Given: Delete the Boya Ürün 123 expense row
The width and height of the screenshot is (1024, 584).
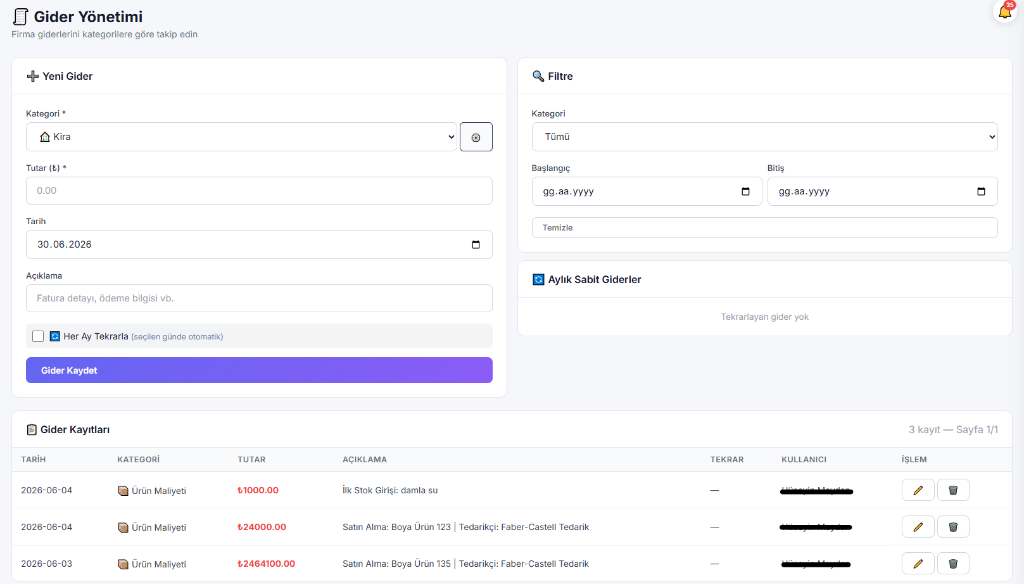Looking at the screenshot, I should click(x=953, y=527).
